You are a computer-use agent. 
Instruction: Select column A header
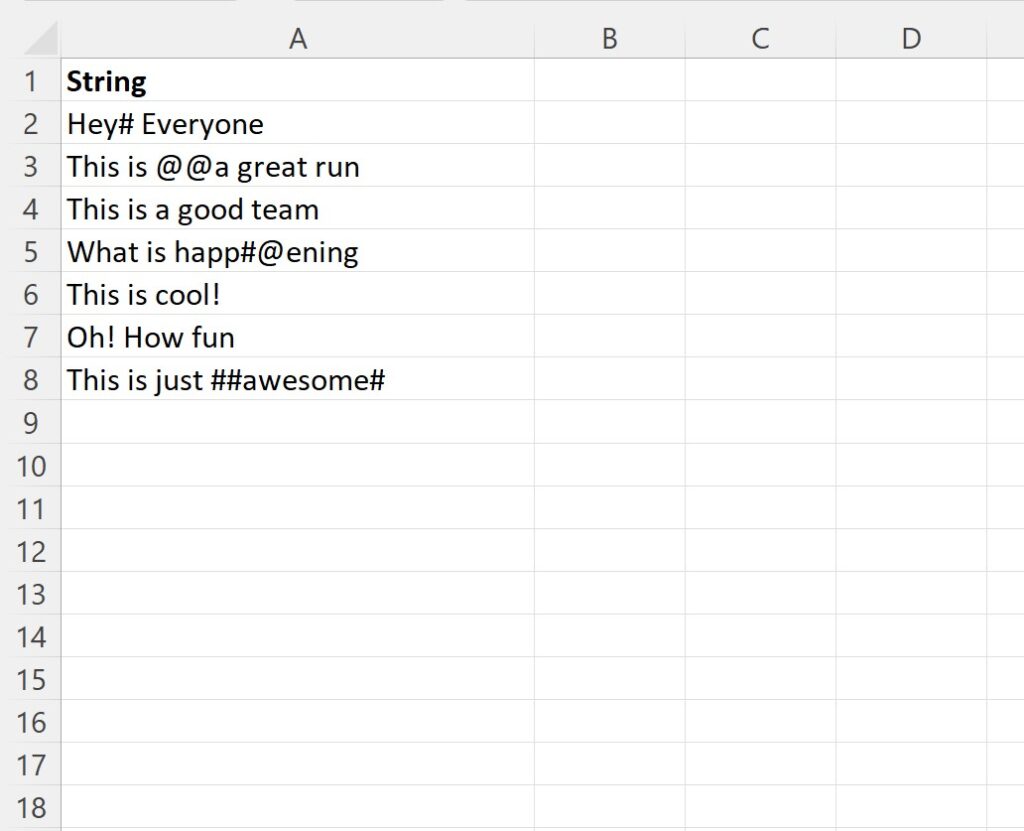click(298, 39)
